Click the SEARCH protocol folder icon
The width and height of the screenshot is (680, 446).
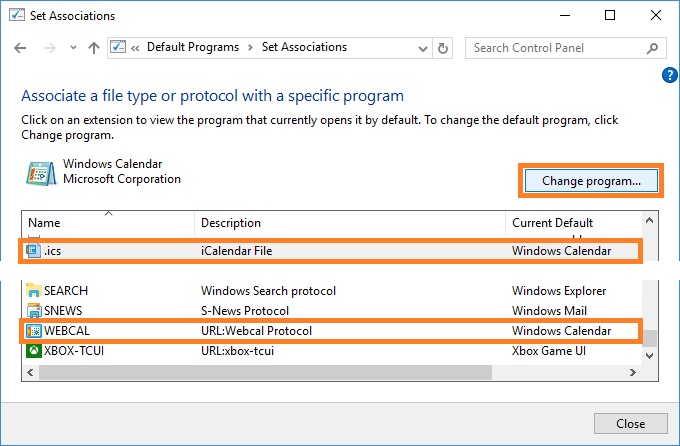pos(33,290)
